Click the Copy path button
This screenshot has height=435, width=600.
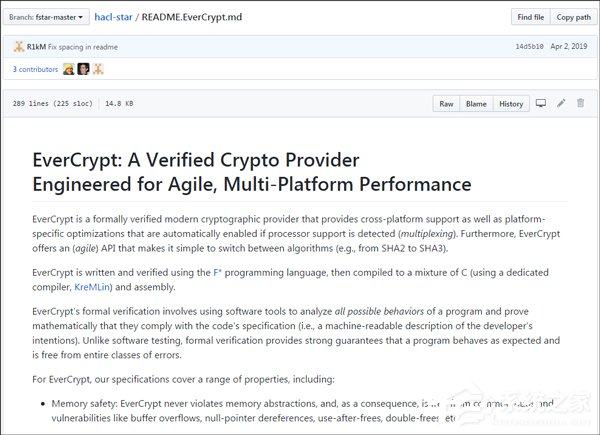(x=573, y=17)
